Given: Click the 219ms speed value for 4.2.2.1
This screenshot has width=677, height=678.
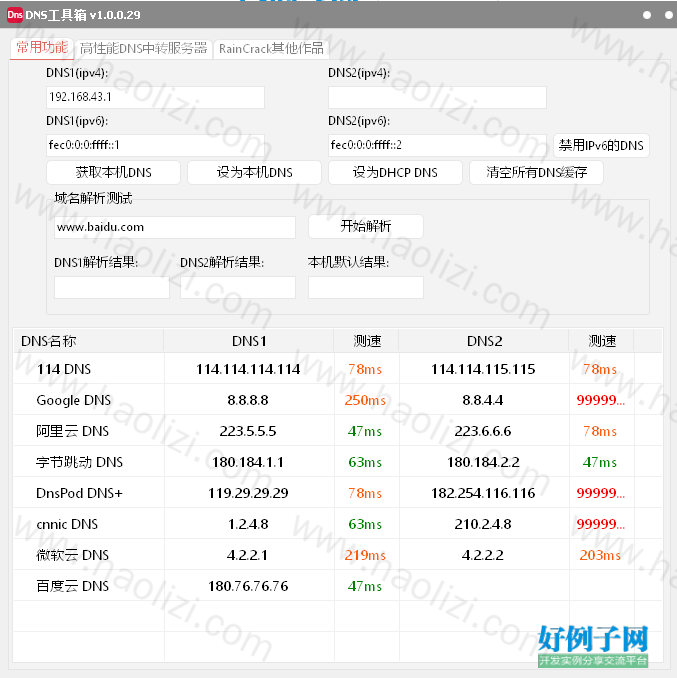Looking at the screenshot, I should [x=365, y=555].
